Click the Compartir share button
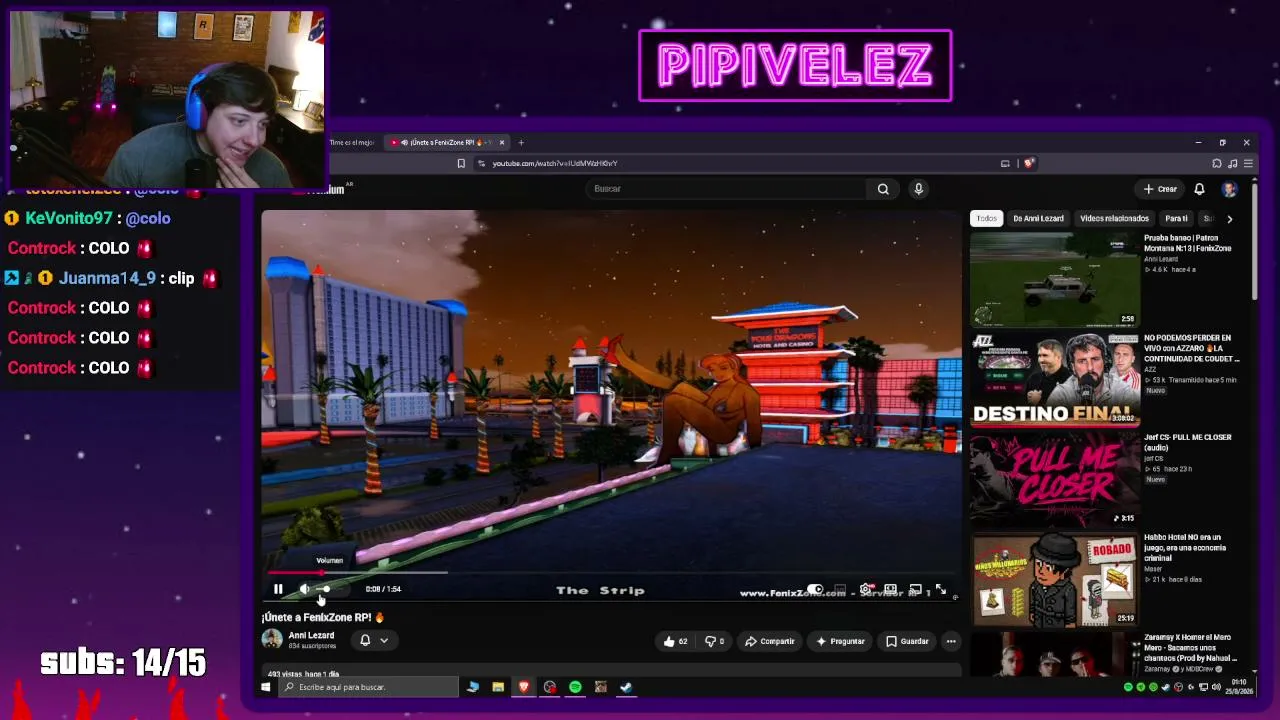 [x=769, y=641]
